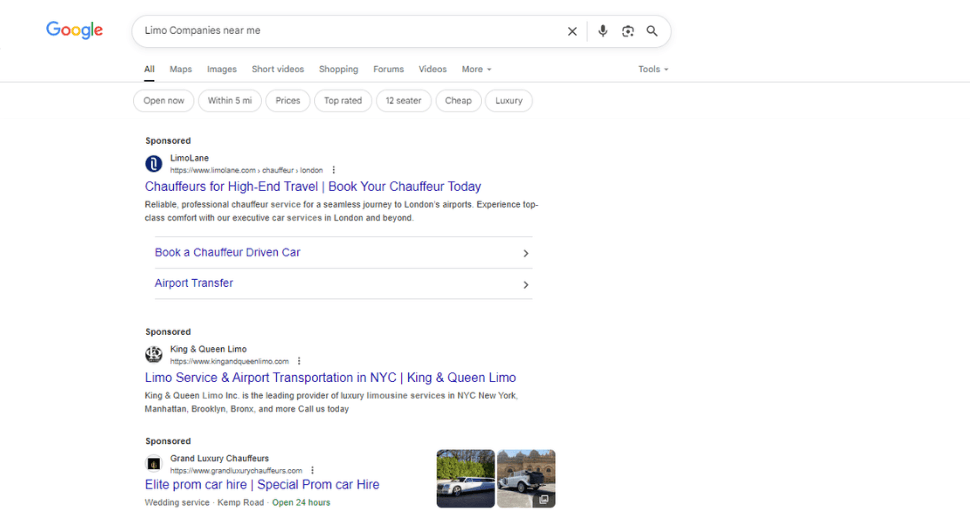Open Limo Service & Airport Transportation in NYC link
Viewport: 970px width, 517px height.
click(330, 378)
